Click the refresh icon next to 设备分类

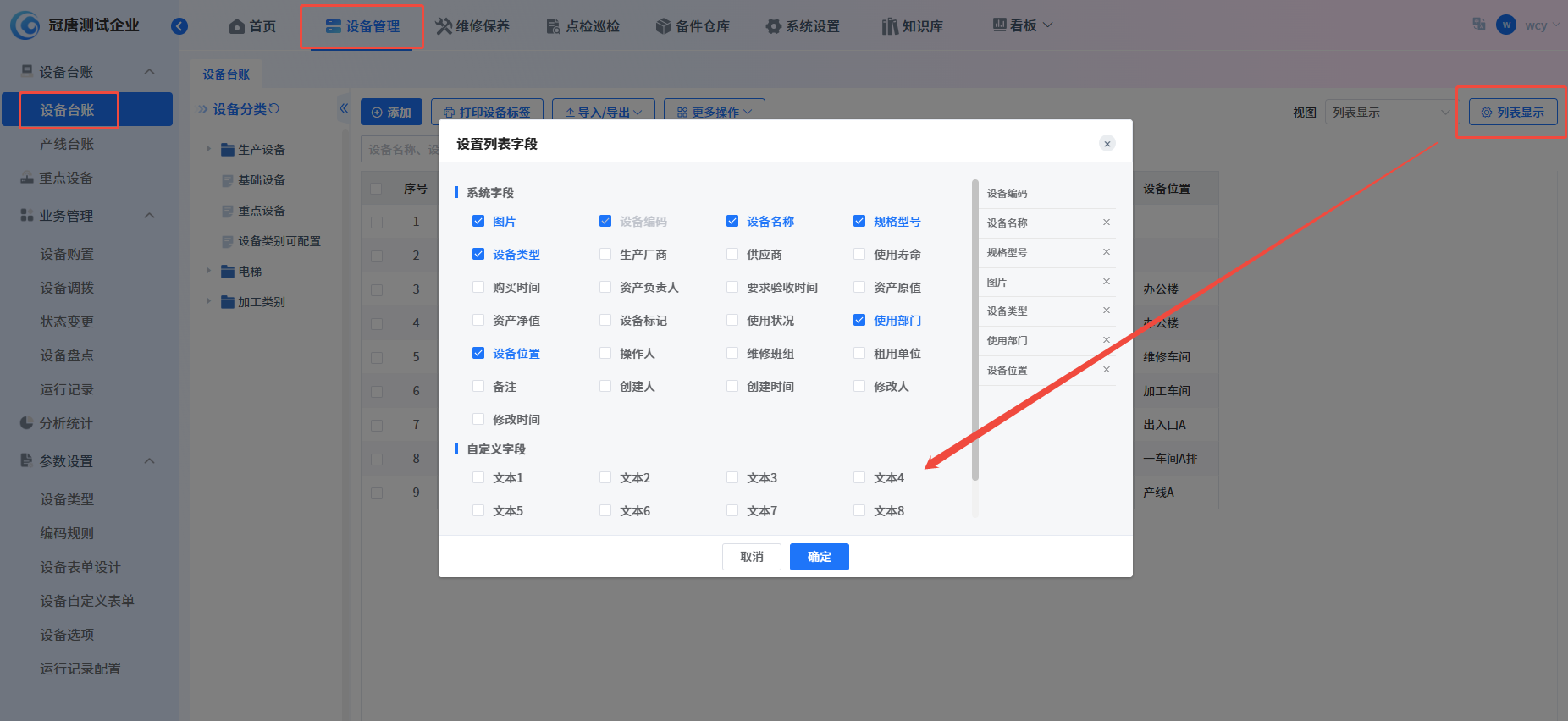coord(273,108)
